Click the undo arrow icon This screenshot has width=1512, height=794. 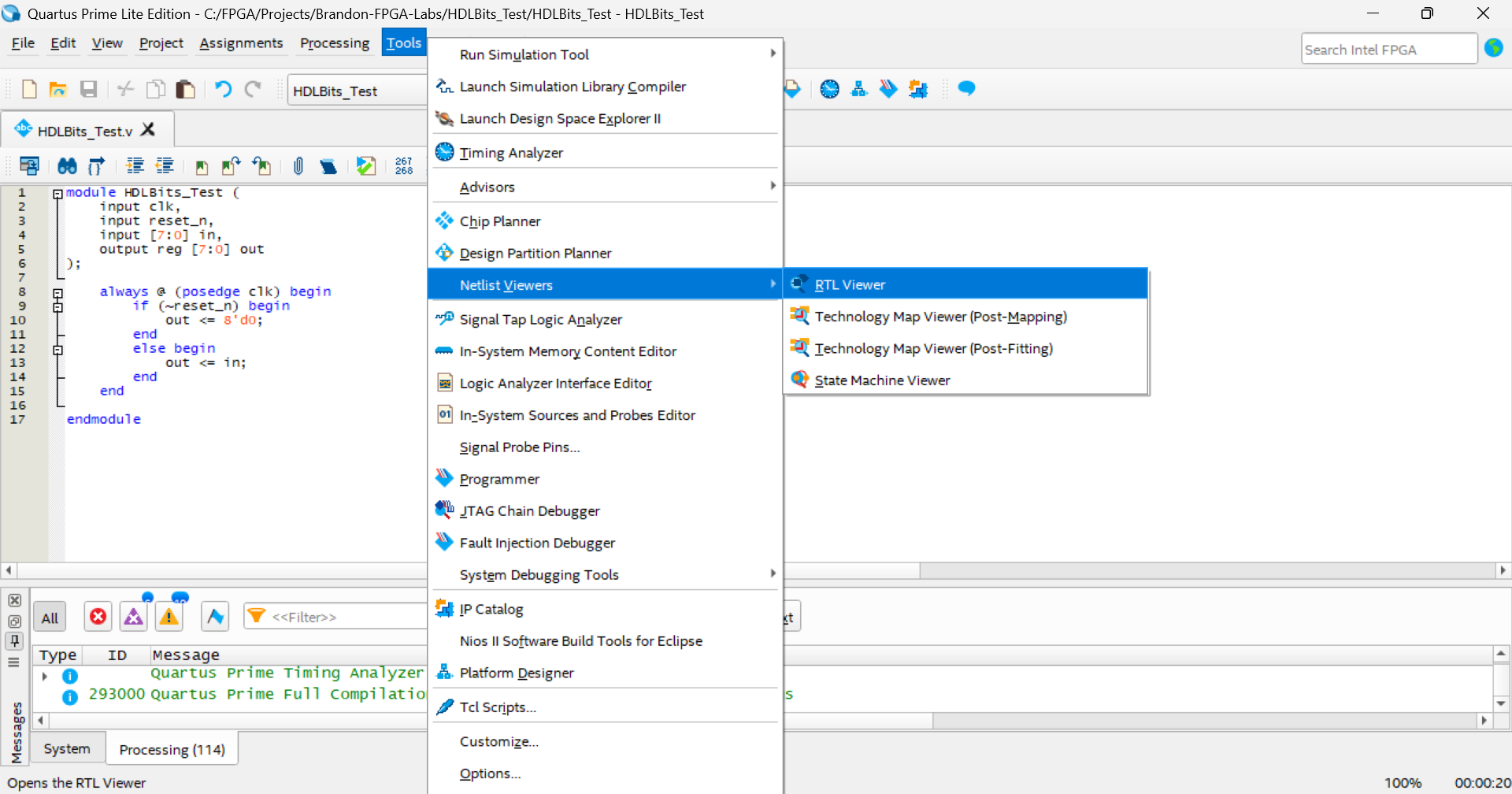click(223, 89)
